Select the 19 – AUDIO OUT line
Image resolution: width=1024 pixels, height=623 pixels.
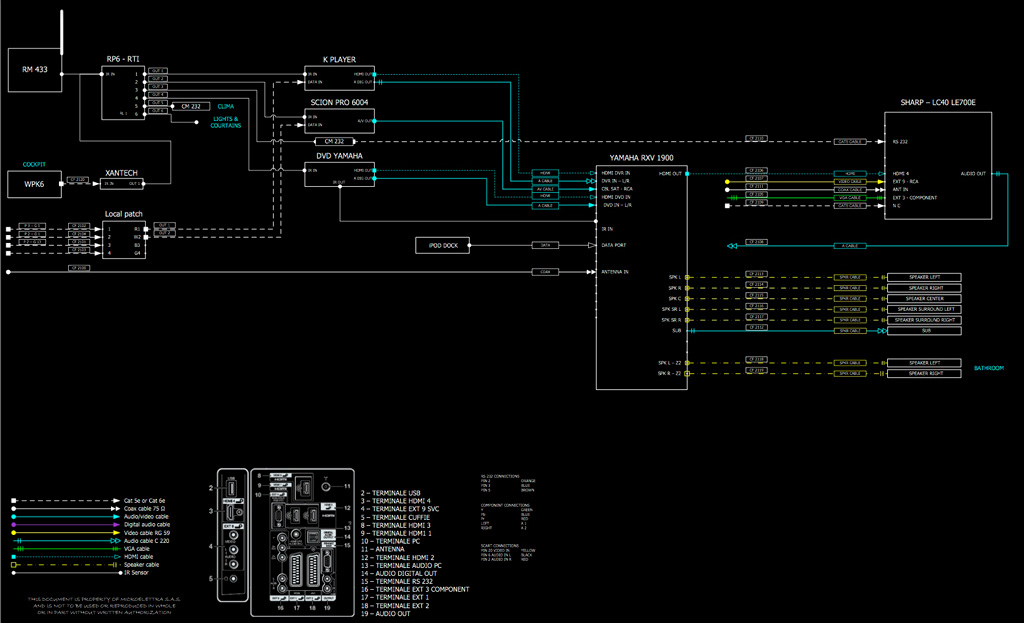pyautogui.click(x=385, y=614)
